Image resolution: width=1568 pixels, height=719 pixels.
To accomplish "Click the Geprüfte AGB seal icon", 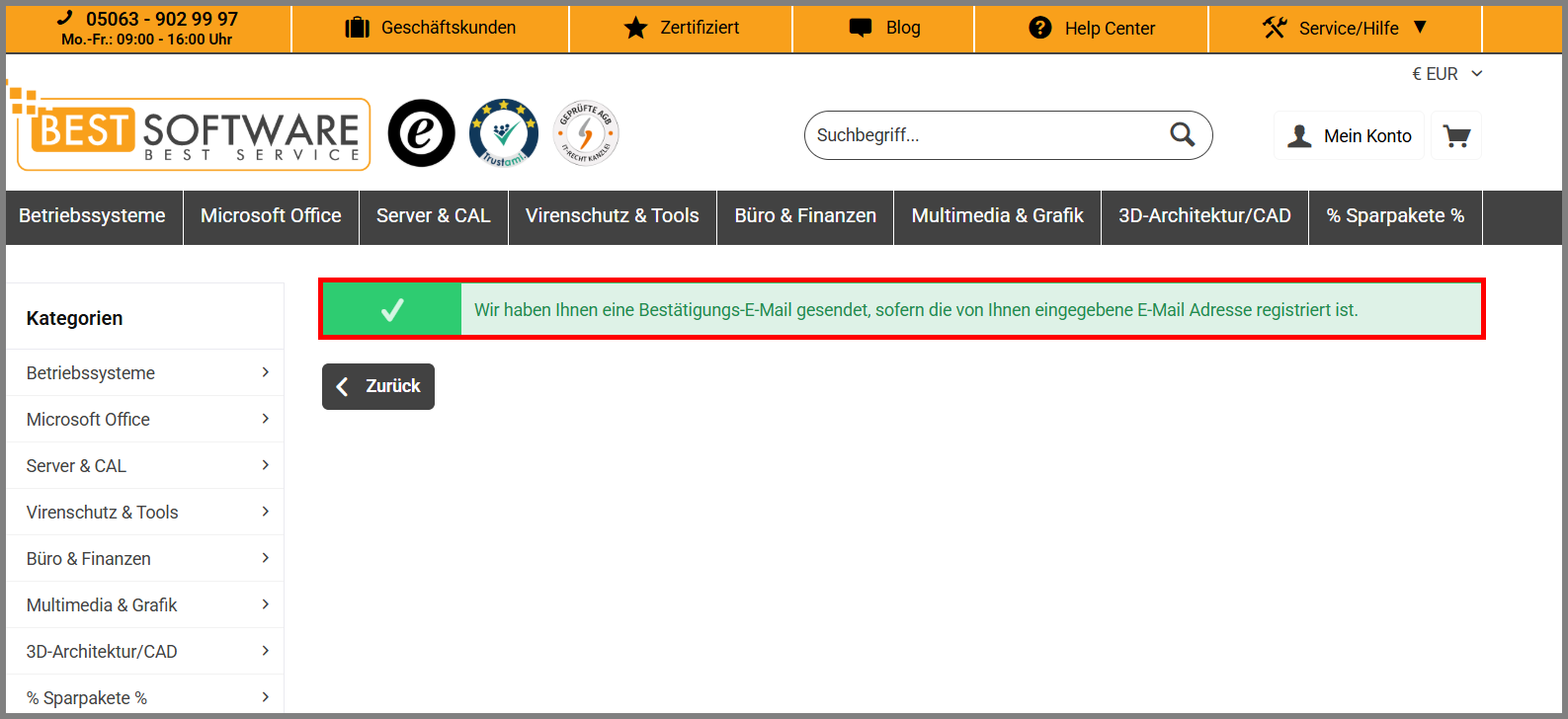I will (586, 133).
